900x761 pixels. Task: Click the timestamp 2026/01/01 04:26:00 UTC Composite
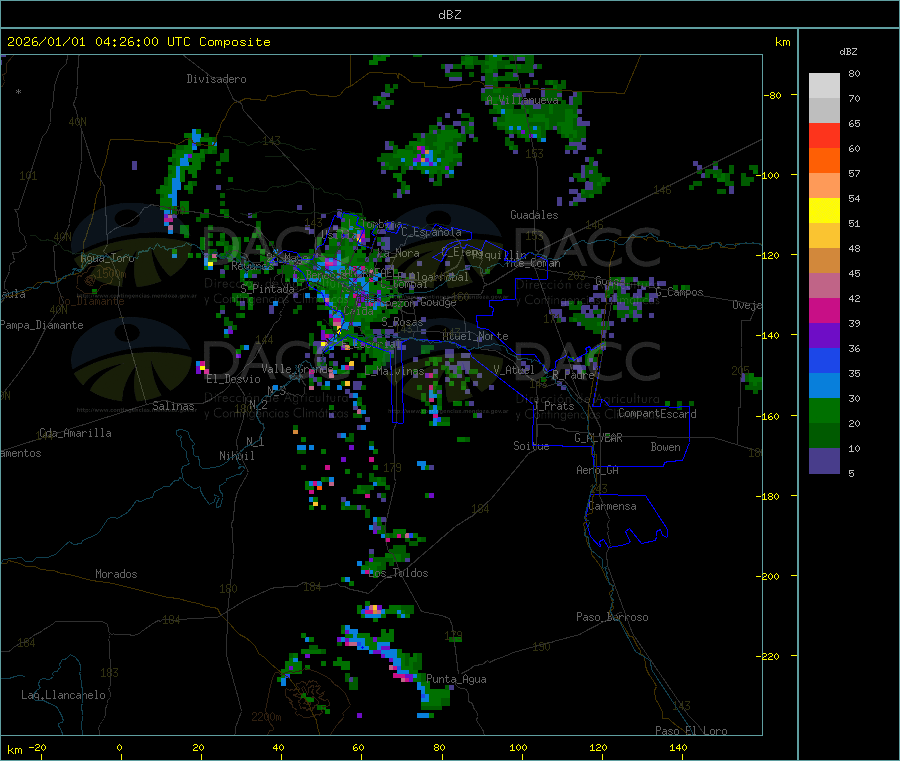coord(138,42)
